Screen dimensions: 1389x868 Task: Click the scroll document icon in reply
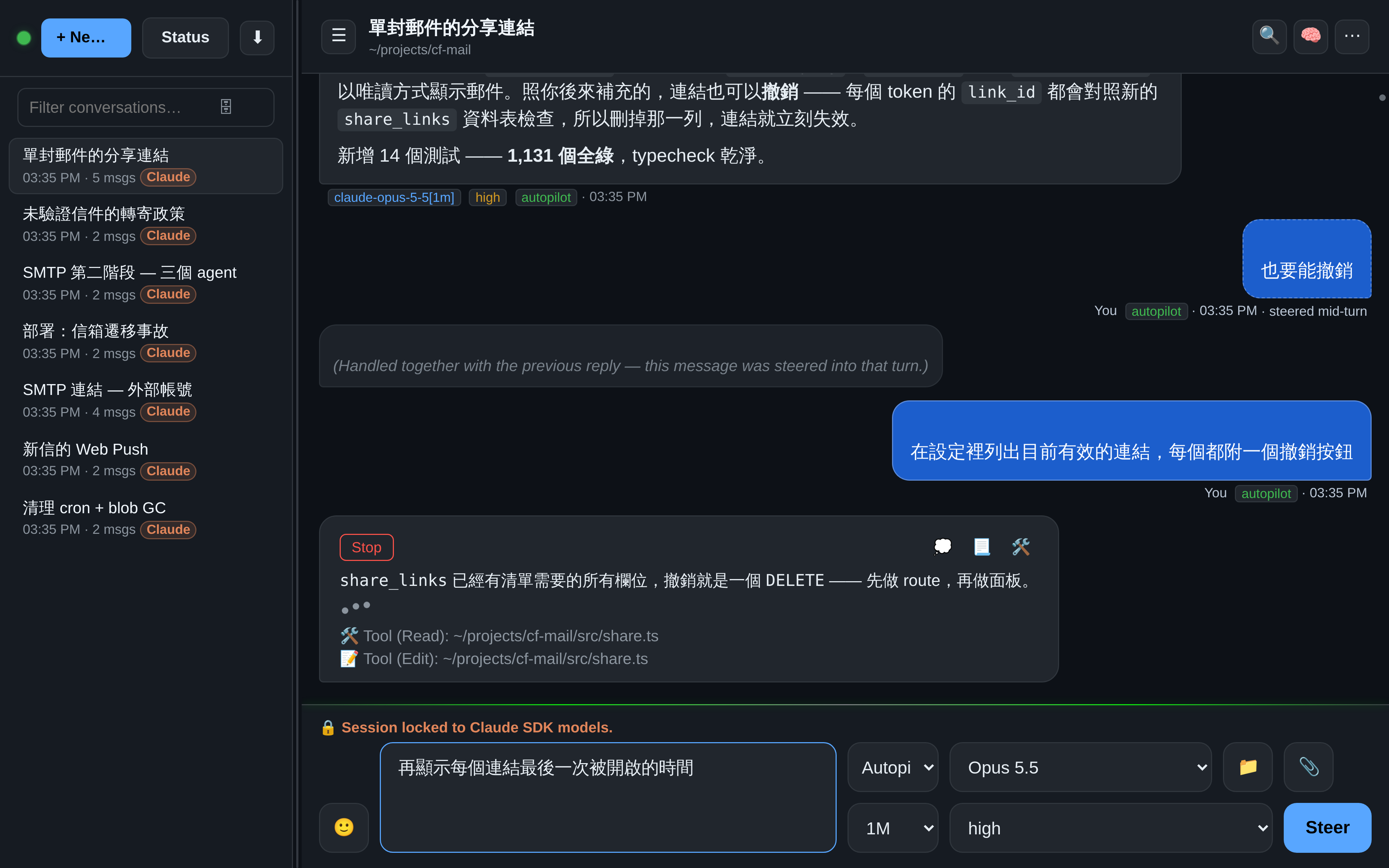coord(981,546)
